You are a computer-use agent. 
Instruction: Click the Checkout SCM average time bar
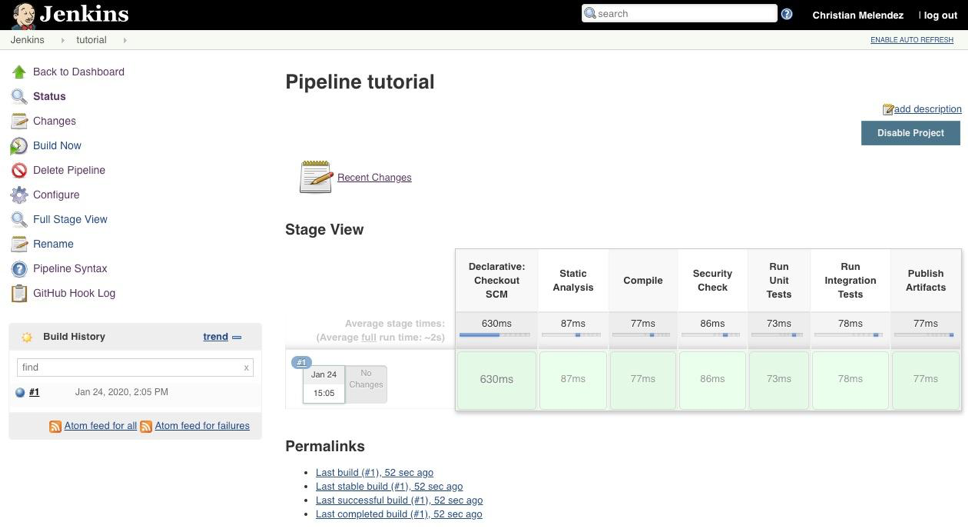(494, 335)
